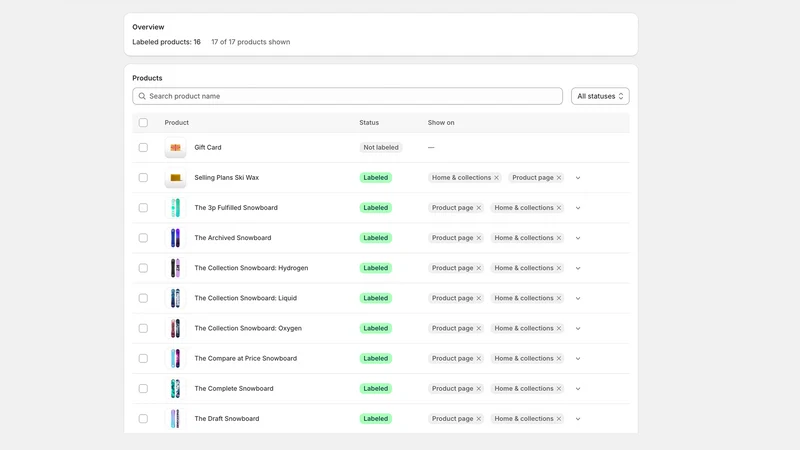
Task: Open the Gift Card product thumbnail
Action: (176, 147)
